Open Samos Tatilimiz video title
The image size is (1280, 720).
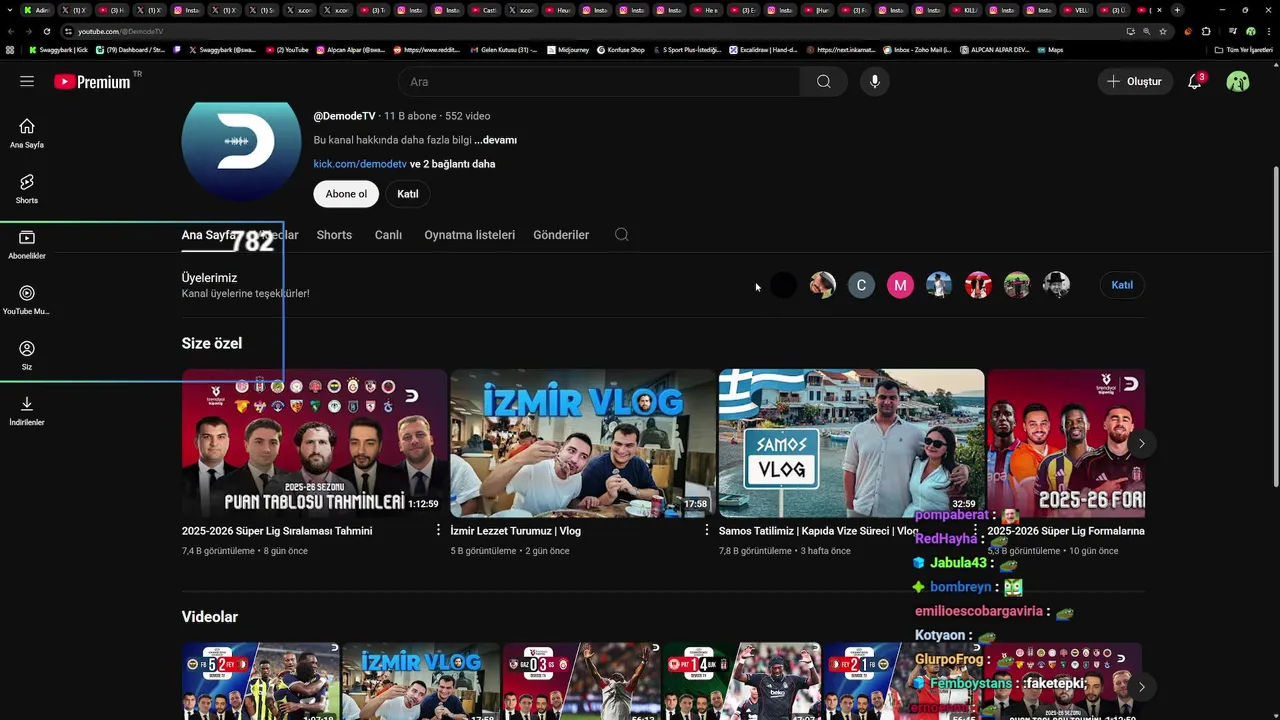click(x=818, y=531)
